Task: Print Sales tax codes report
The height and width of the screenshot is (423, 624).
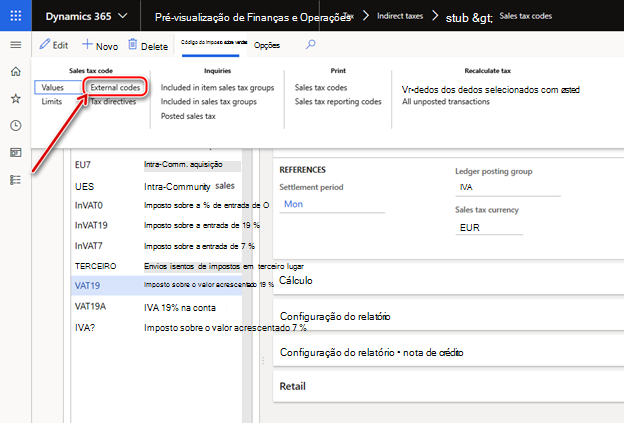Action: coord(321,88)
